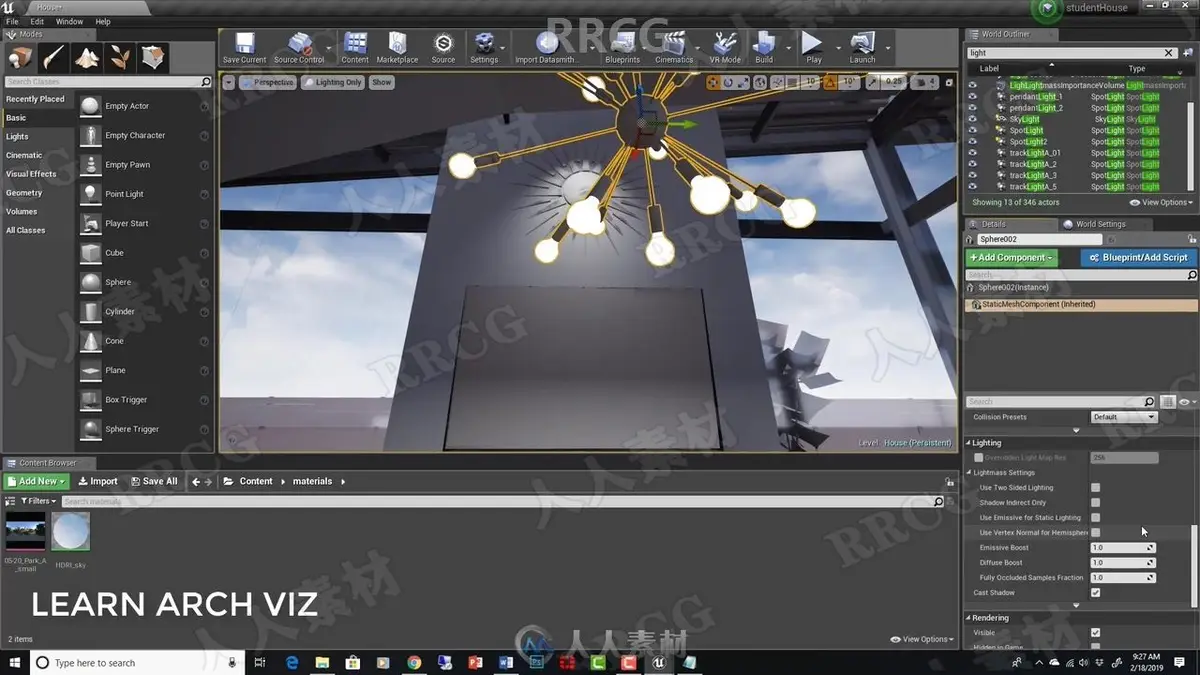Toggle visibility of SkyLight actor
This screenshot has width=1200, height=675.
tap(972, 119)
